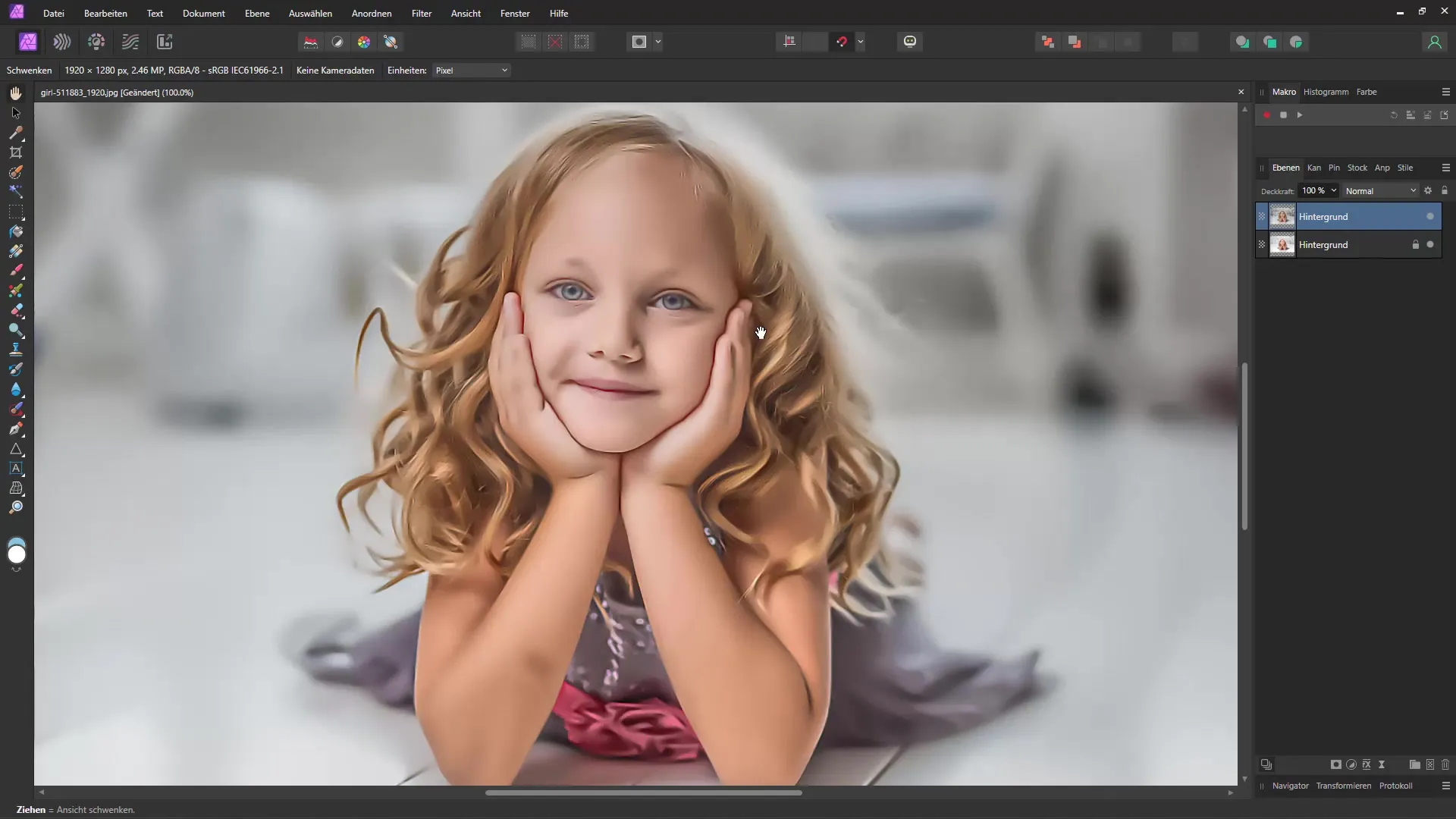Select the top Hintergrund layer thumbnail
The width and height of the screenshot is (1456, 819).
1283,216
